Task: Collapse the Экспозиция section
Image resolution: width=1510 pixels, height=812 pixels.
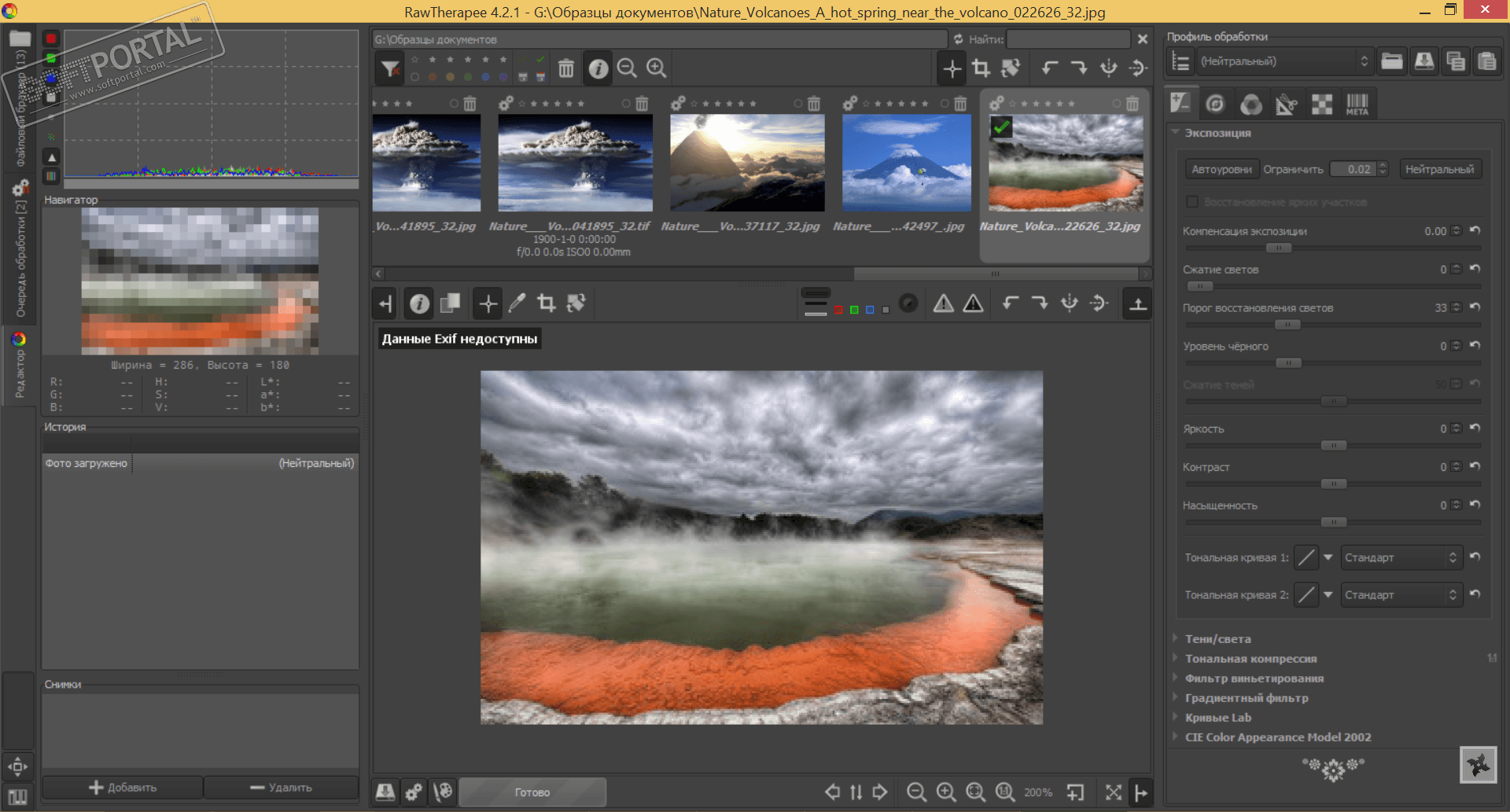Action: [x=1217, y=133]
